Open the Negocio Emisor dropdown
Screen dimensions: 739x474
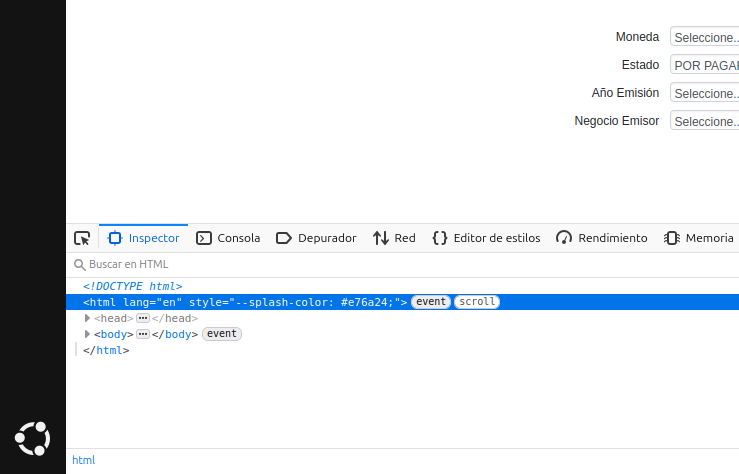coord(705,121)
